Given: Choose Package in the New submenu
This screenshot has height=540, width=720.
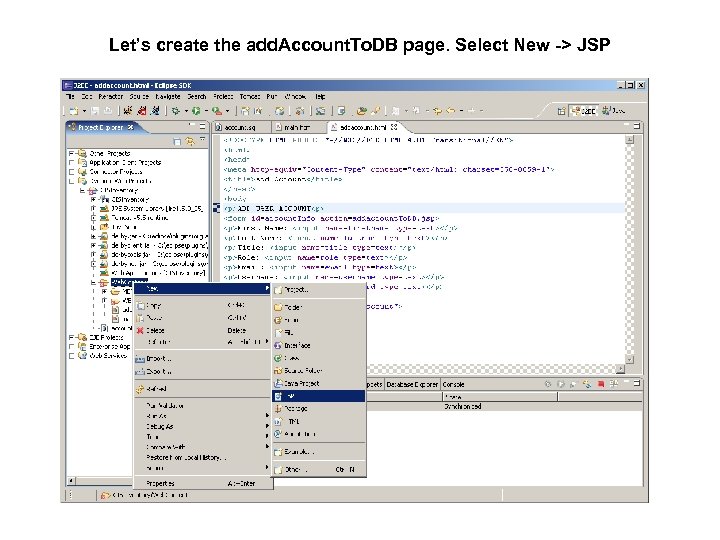Looking at the screenshot, I should (319, 408).
